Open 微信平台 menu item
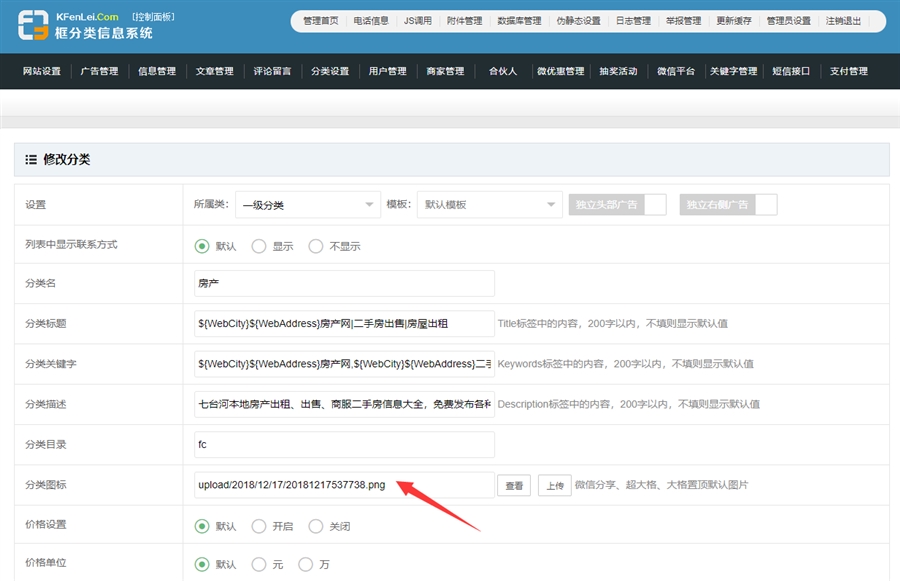 (675, 72)
